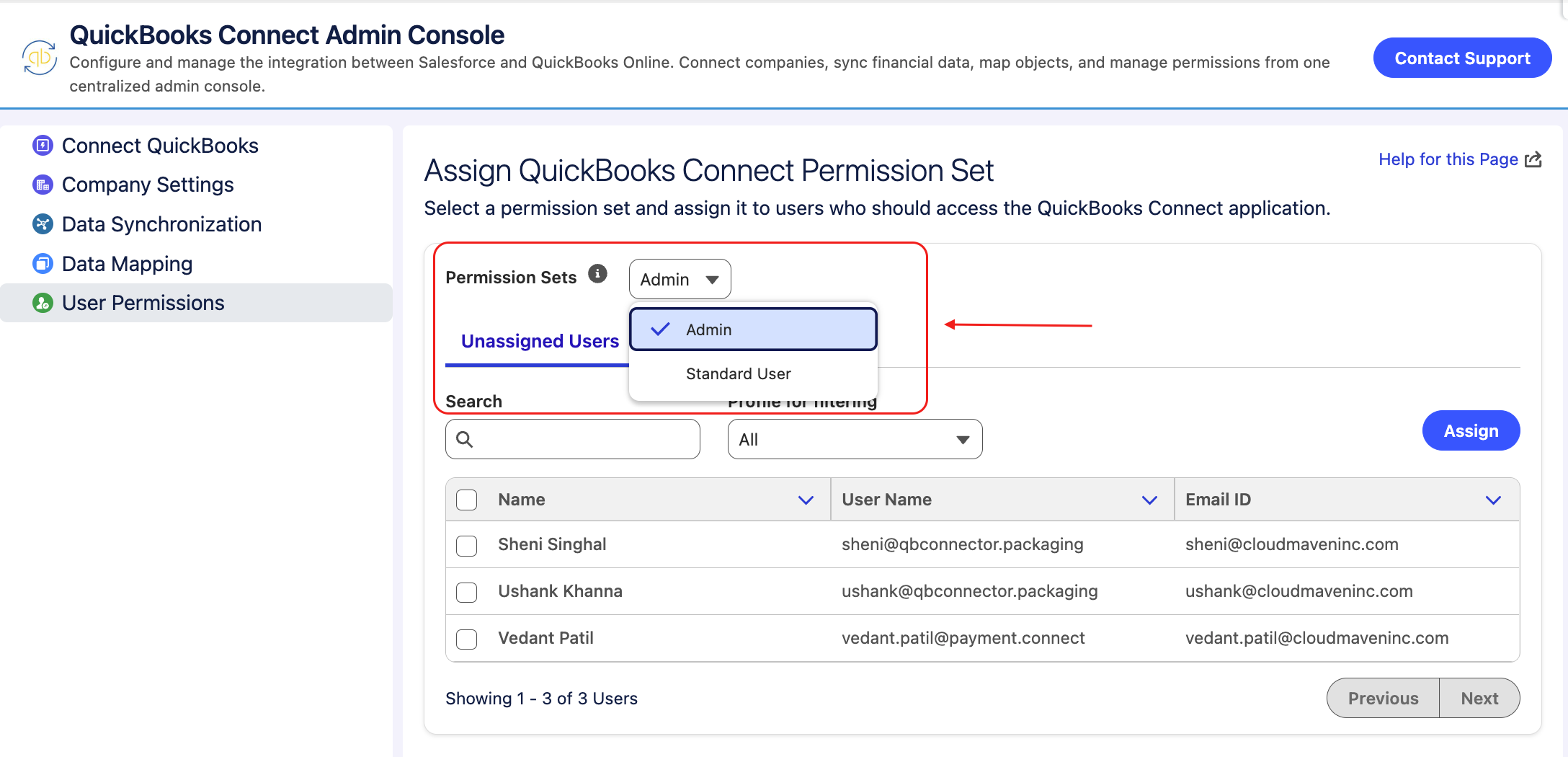Screen dimensions: 1568x757
Task: Tick the select-all checkbox in the table header
Action: point(467,500)
